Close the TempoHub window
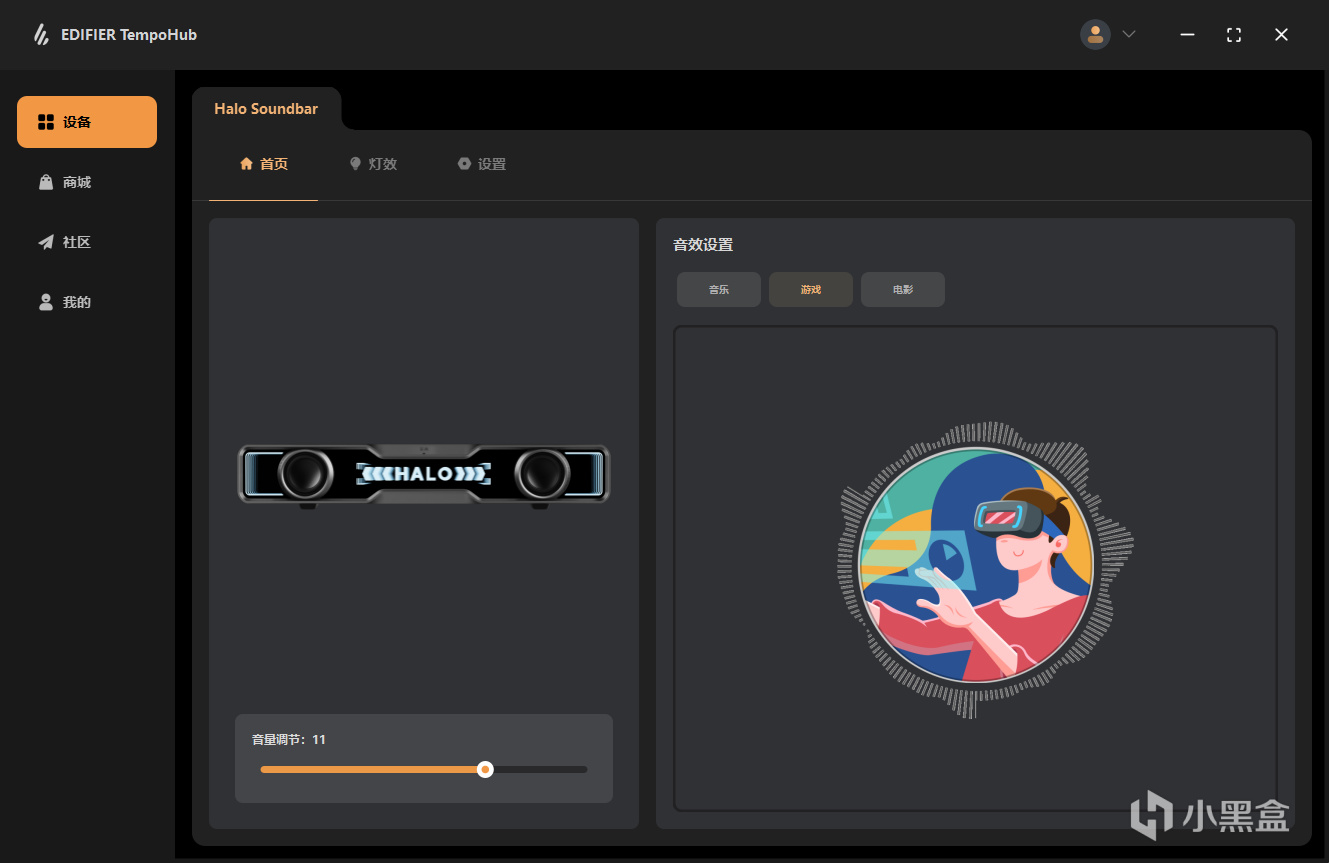The height and width of the screenshot is (863, 1329). pyautogui.click(x=1281, y=35)
